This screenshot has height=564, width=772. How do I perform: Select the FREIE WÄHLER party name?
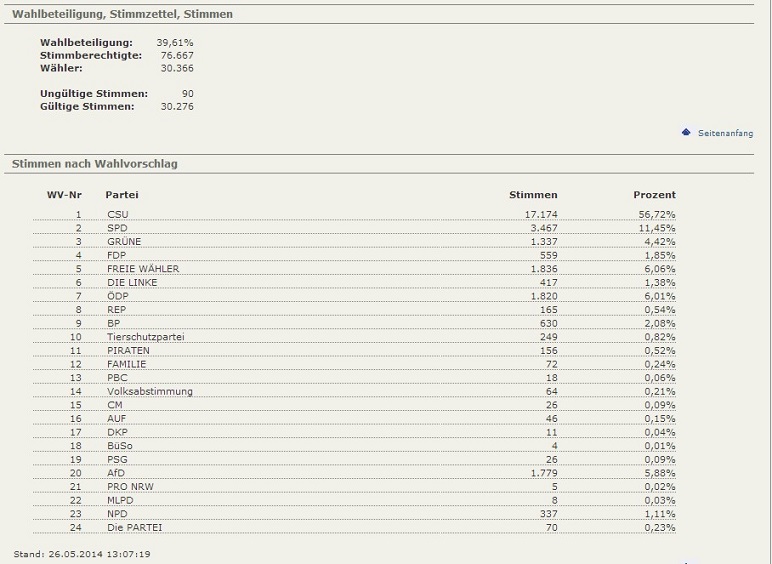(x=143, y=269)
